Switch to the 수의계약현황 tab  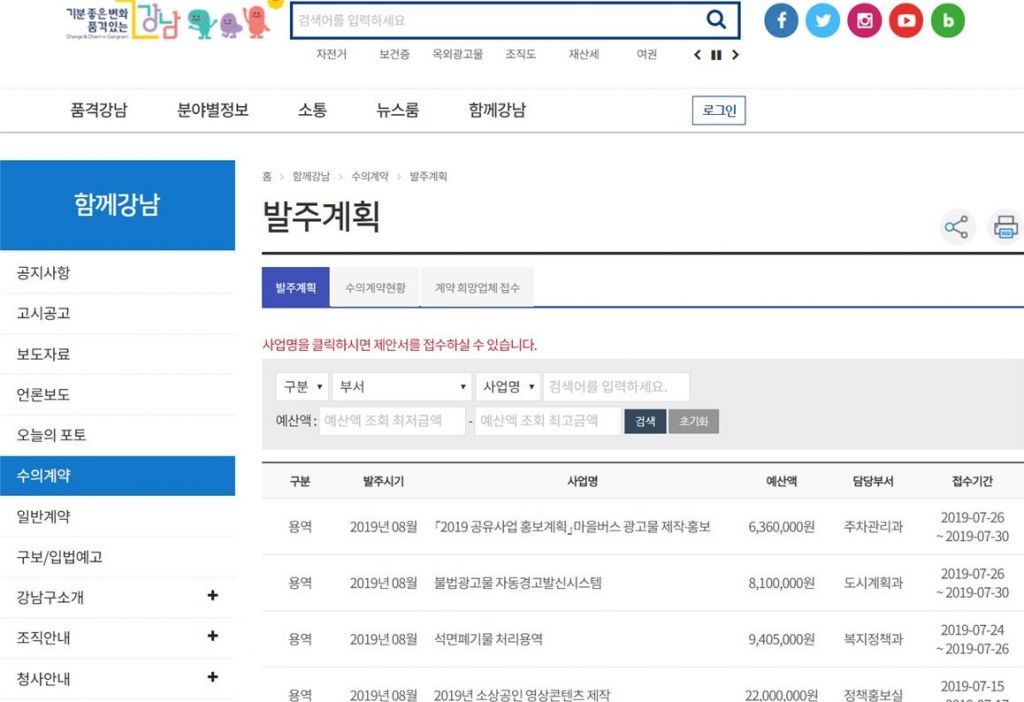375,288
